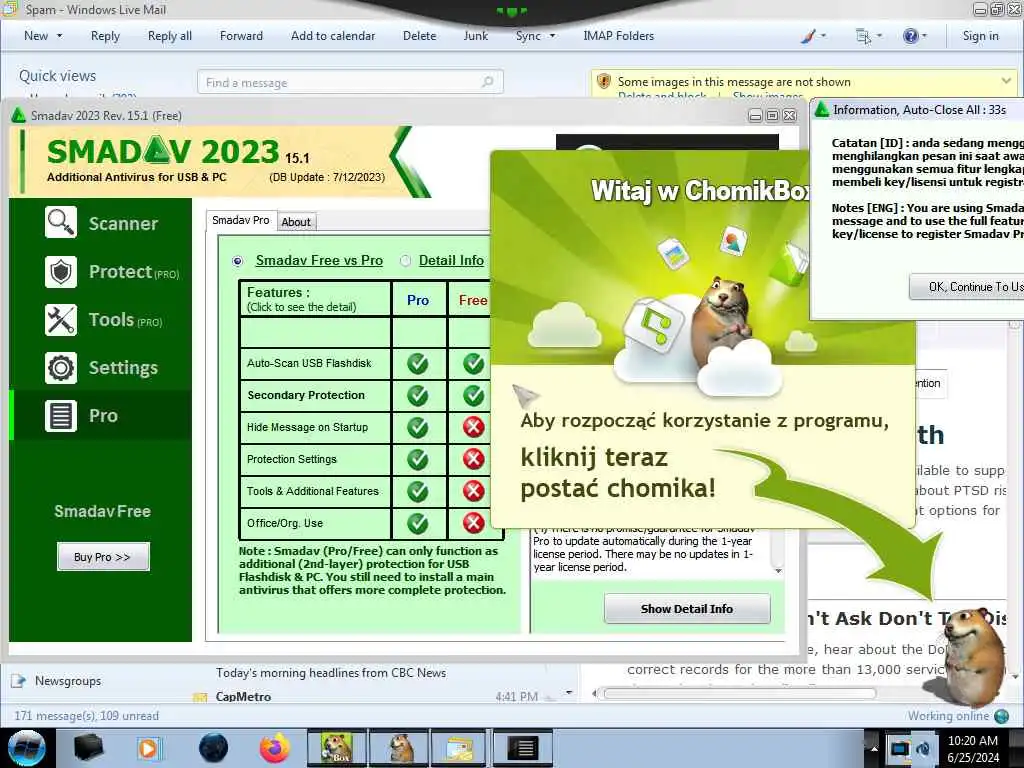The width and height of the screenshot is (1024, 768).
Task: Open the dark globe taskbar icon
Action: click(x=213, y=748)
